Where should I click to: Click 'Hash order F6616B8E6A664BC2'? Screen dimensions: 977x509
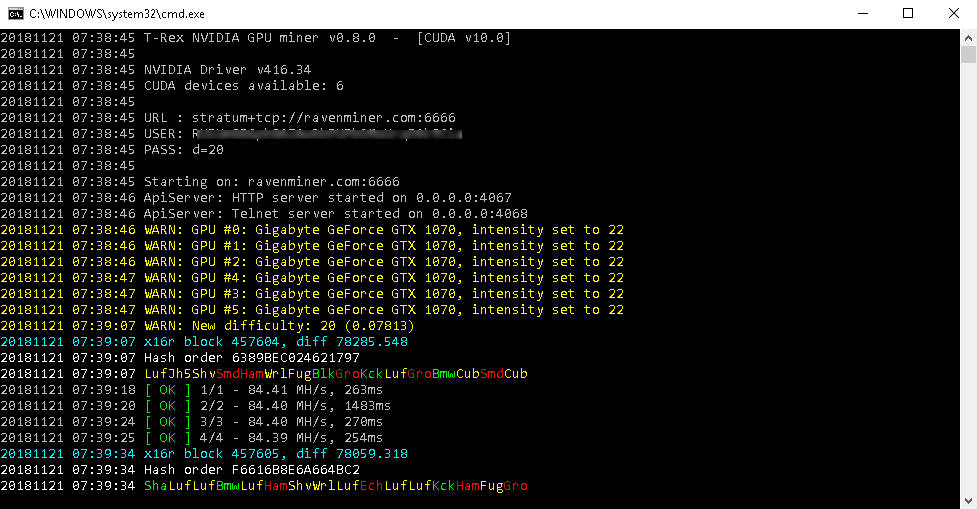pos(252,470)
